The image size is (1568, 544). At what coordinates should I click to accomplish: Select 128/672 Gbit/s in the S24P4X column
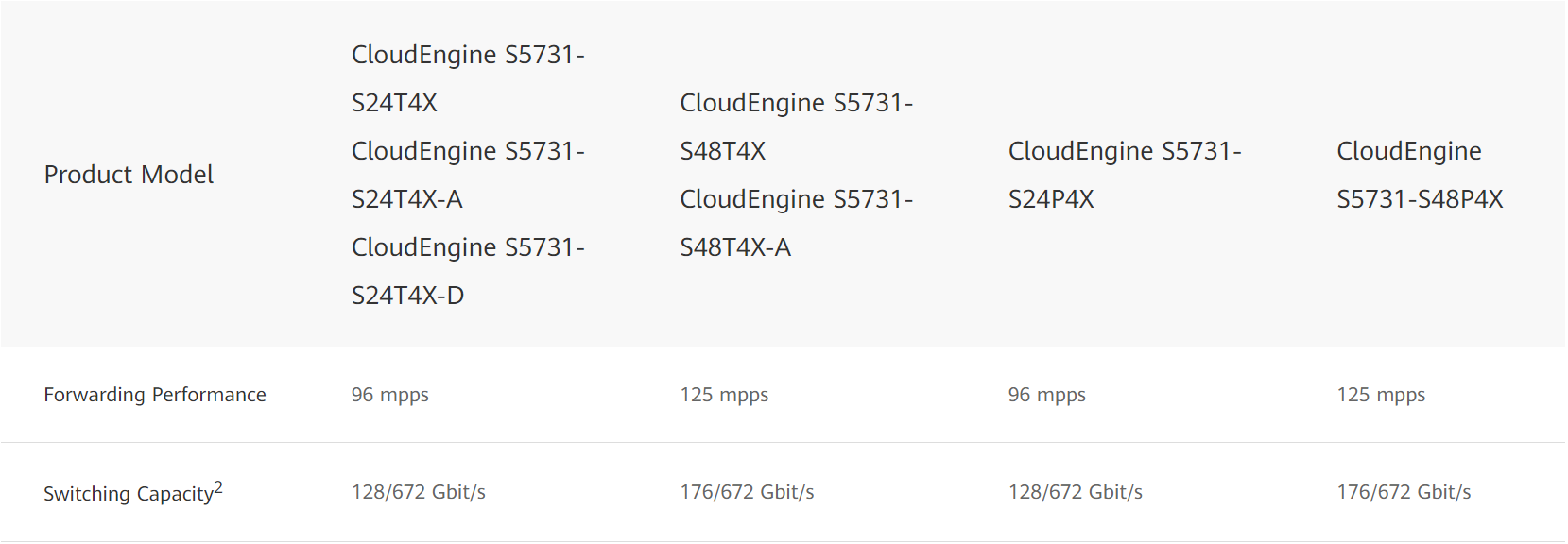(x=1075, y=492)
